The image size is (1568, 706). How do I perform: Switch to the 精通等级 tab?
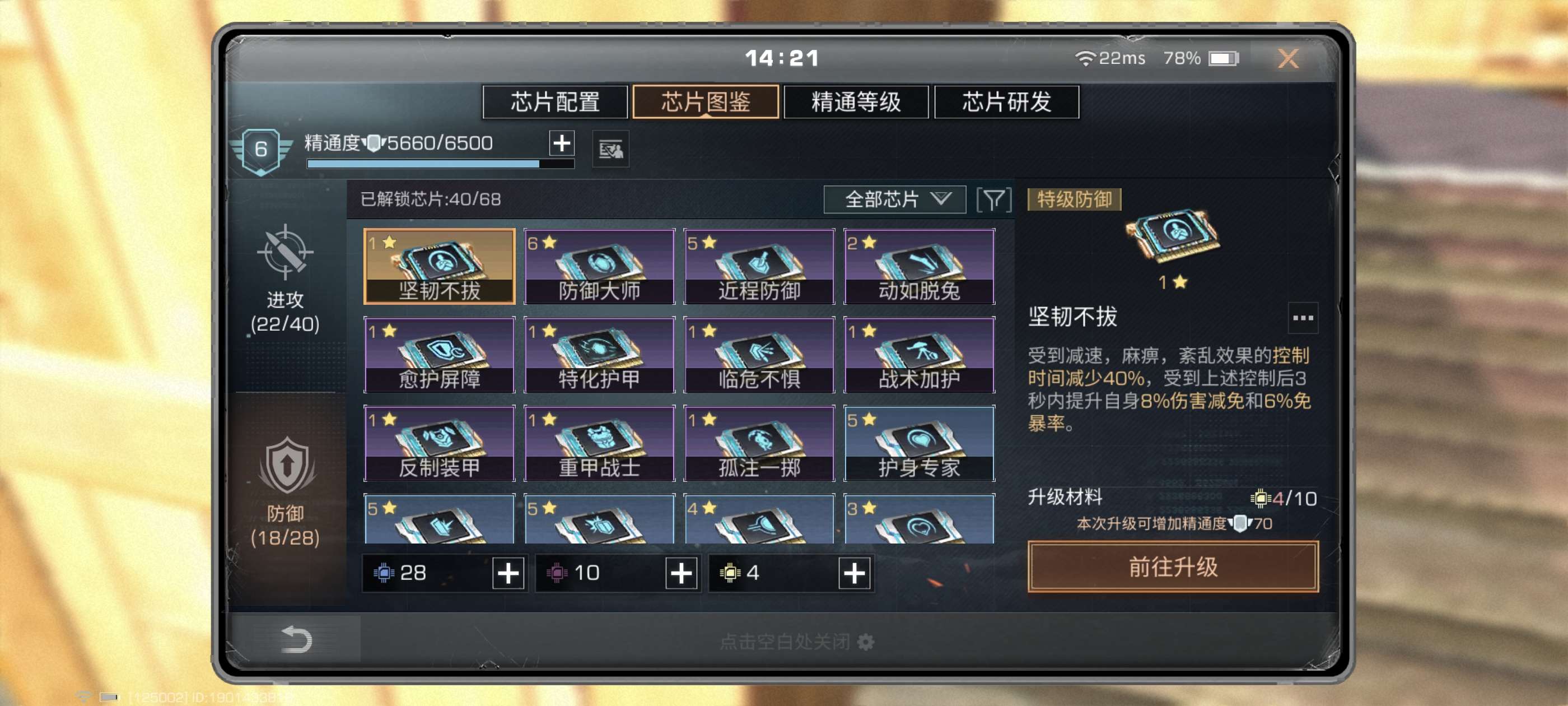855,102
